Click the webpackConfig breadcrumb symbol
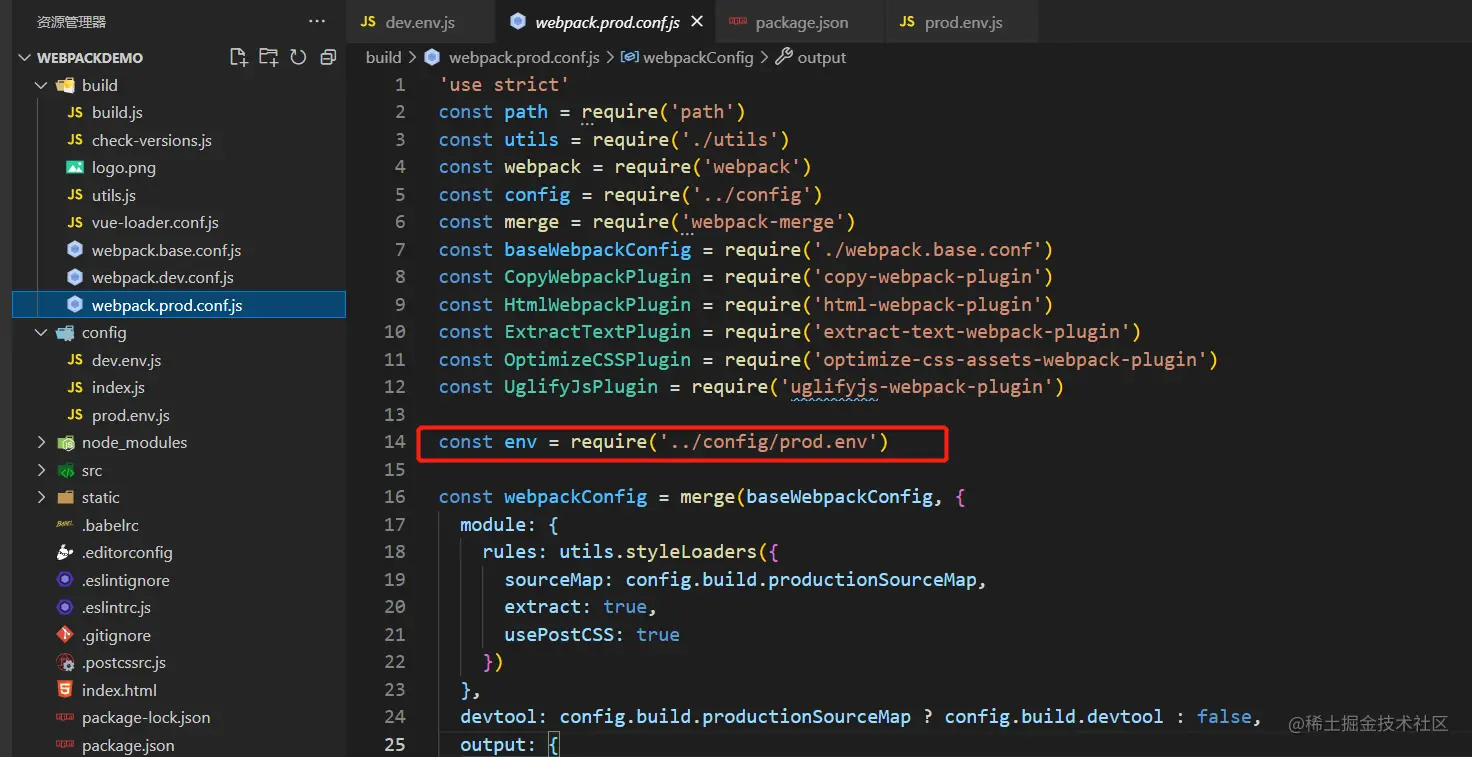The height and width of the screenshot is (757, 1472). (x=698, y=57)
